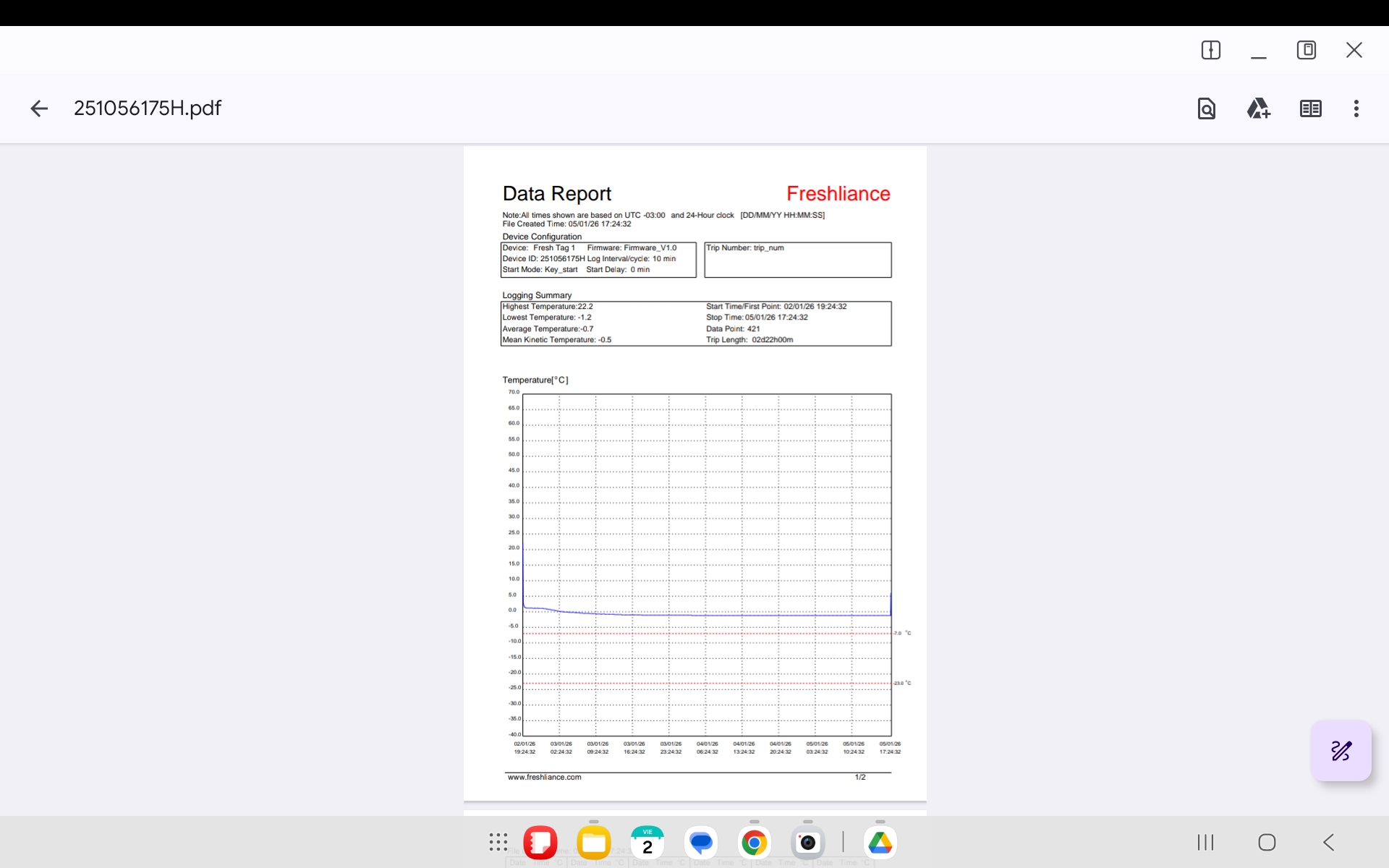Open the yellow My Files app

coord(593,842)
